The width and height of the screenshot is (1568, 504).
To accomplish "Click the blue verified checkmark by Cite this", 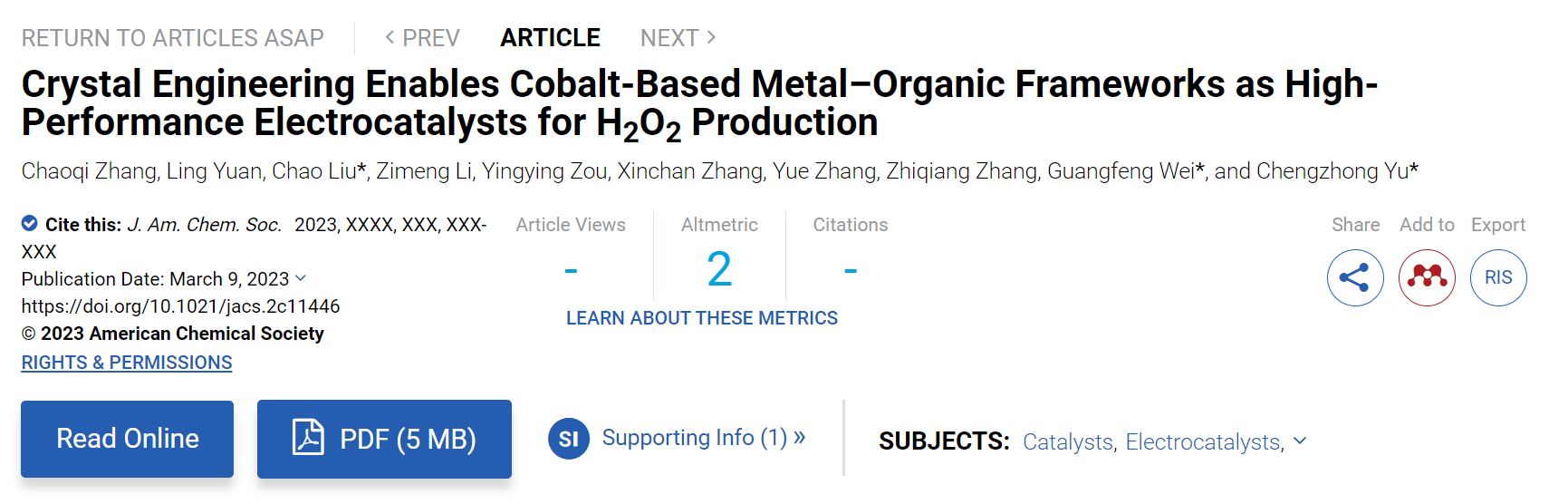I will (30, 223).
